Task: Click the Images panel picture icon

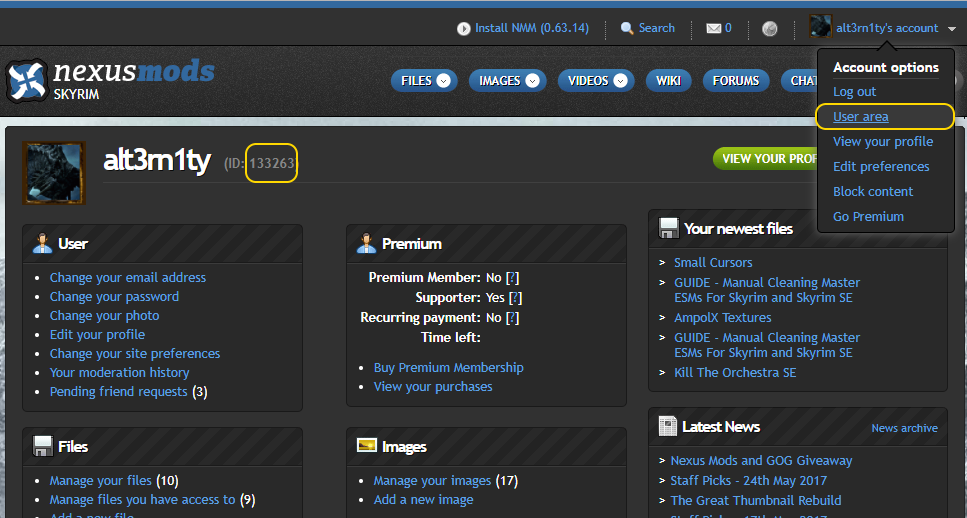Action: coord(366,445)
